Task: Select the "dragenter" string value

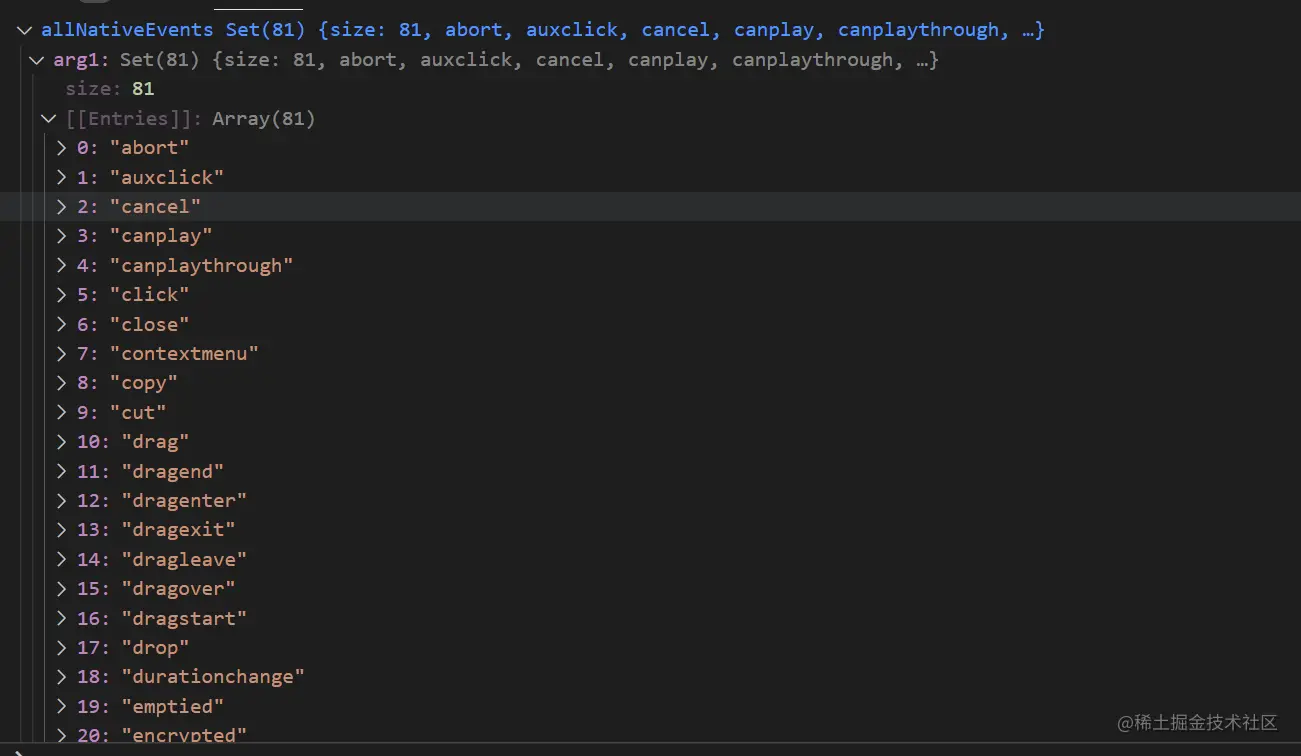Action: 184,501
